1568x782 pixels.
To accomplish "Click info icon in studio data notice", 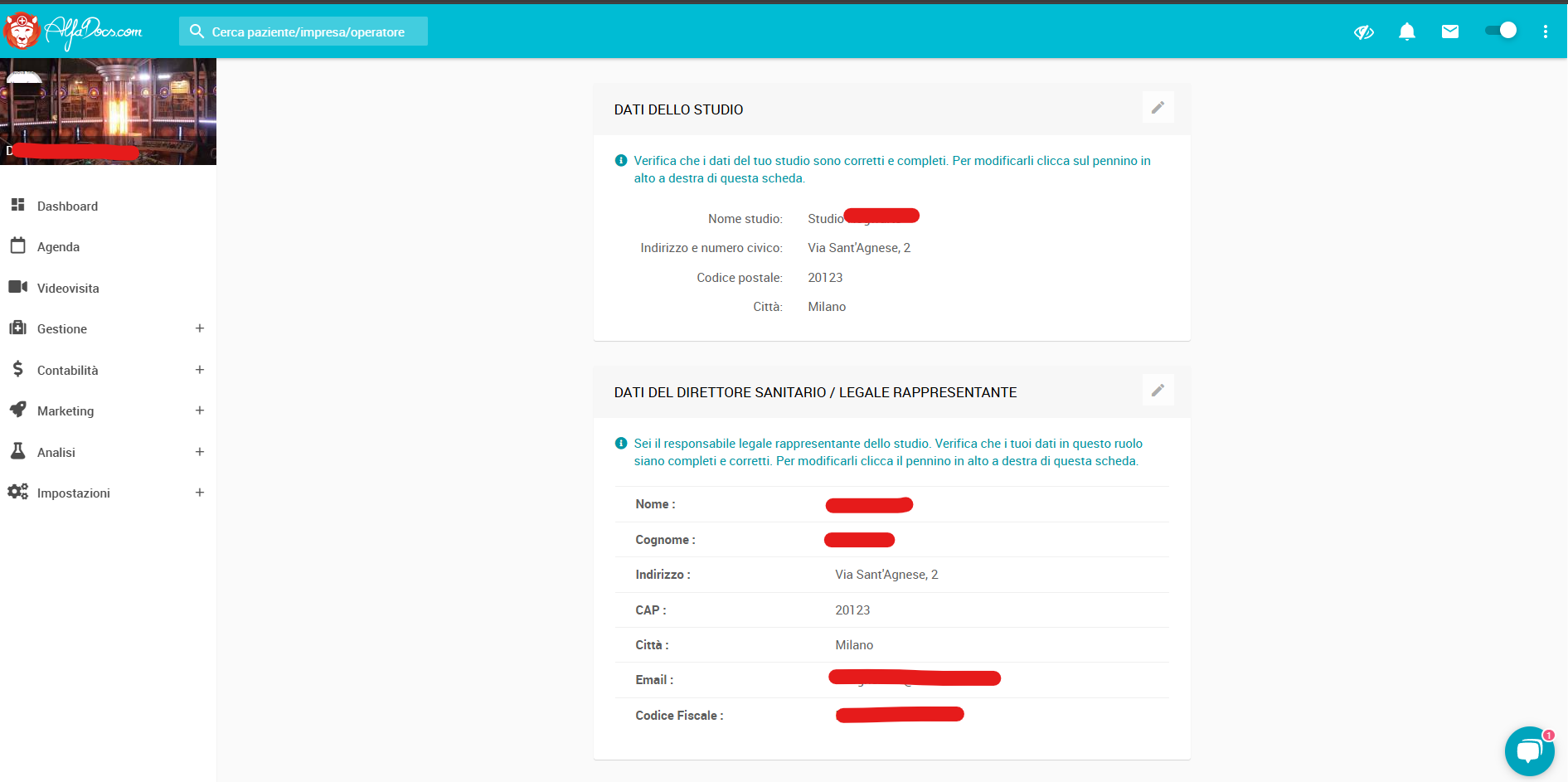I will pos(621,161).
